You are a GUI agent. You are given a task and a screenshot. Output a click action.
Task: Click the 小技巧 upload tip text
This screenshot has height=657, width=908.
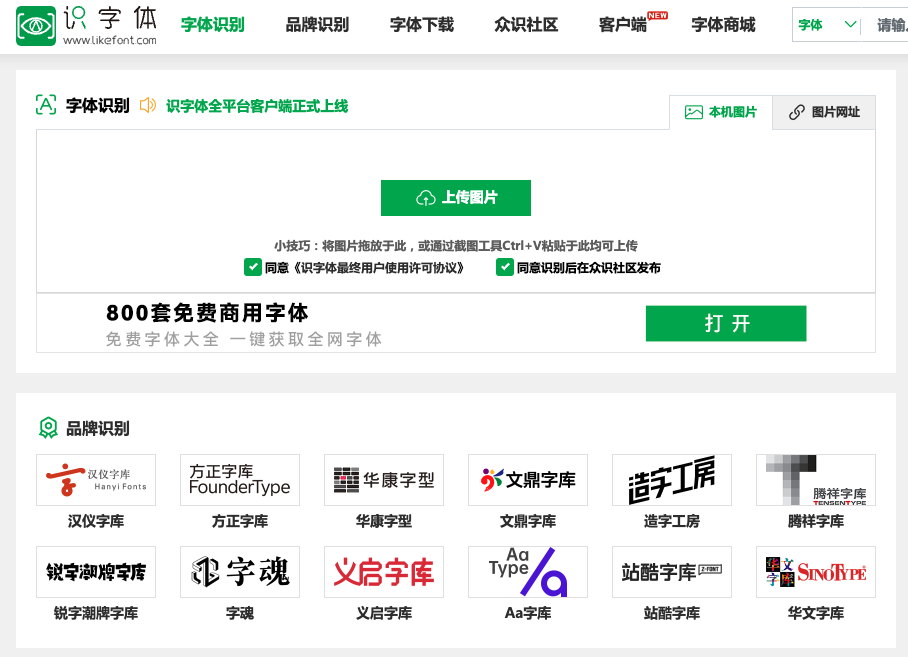click(456, 246)
